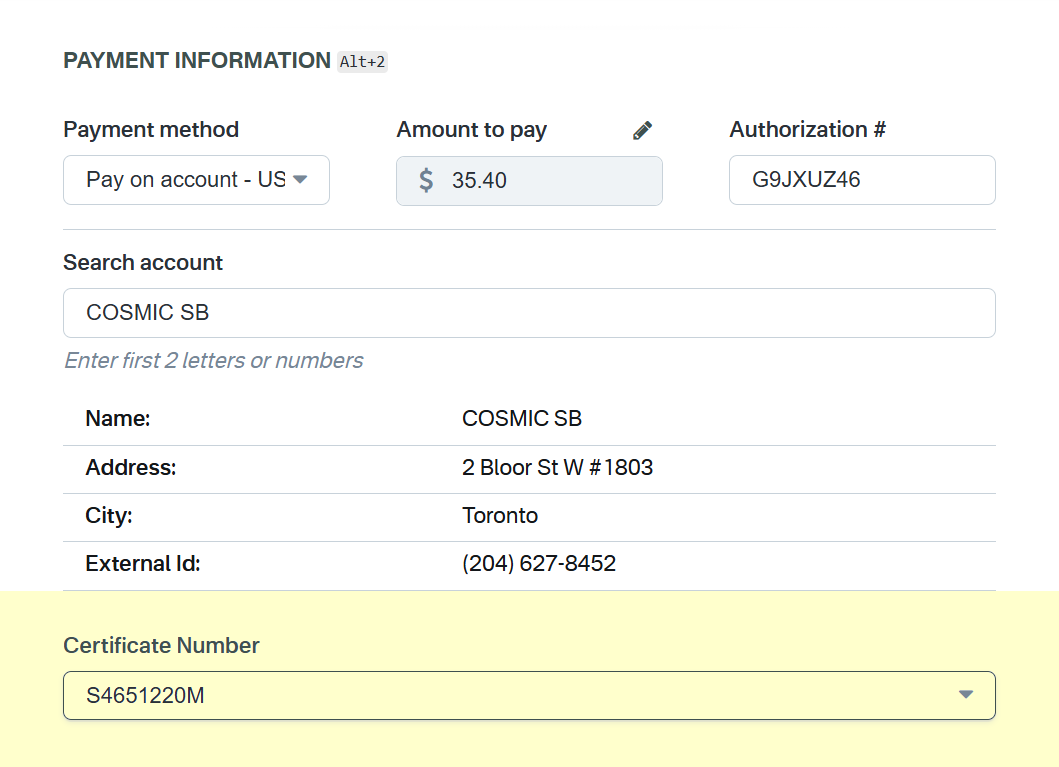Click the PAYMENT INFORMATION heading
This screenshot has width=1059, height=767.
click(197, 61)
